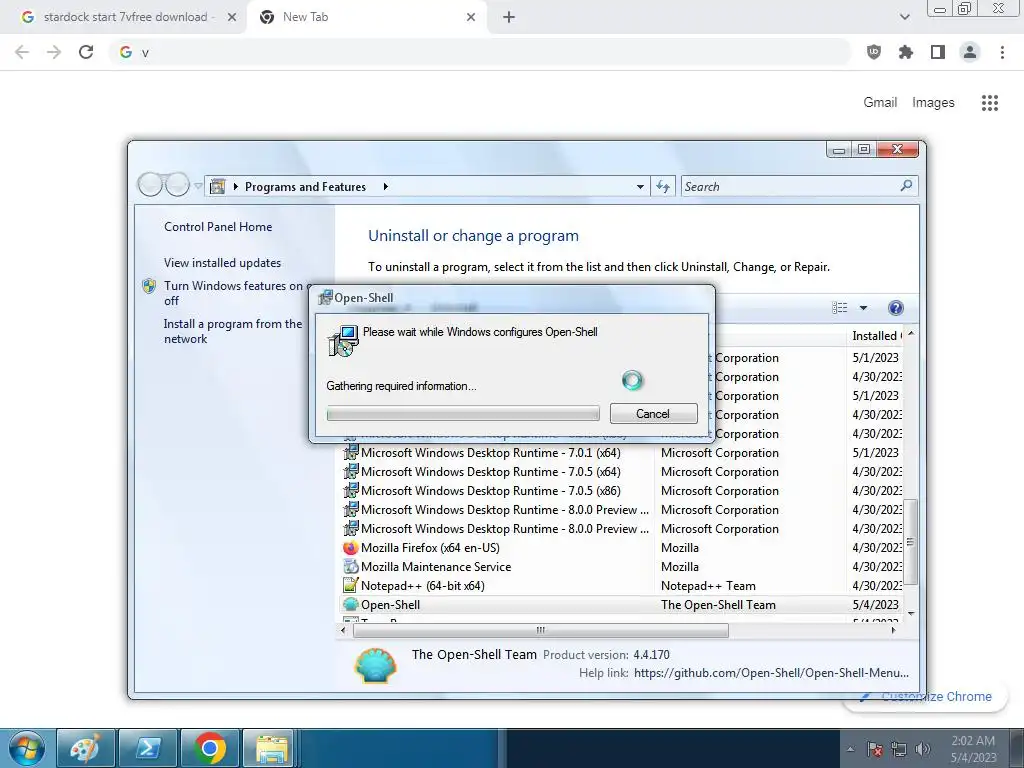Click the Control Panel icon in address bar
This screenshot has width=1024, height=768.
217,187
